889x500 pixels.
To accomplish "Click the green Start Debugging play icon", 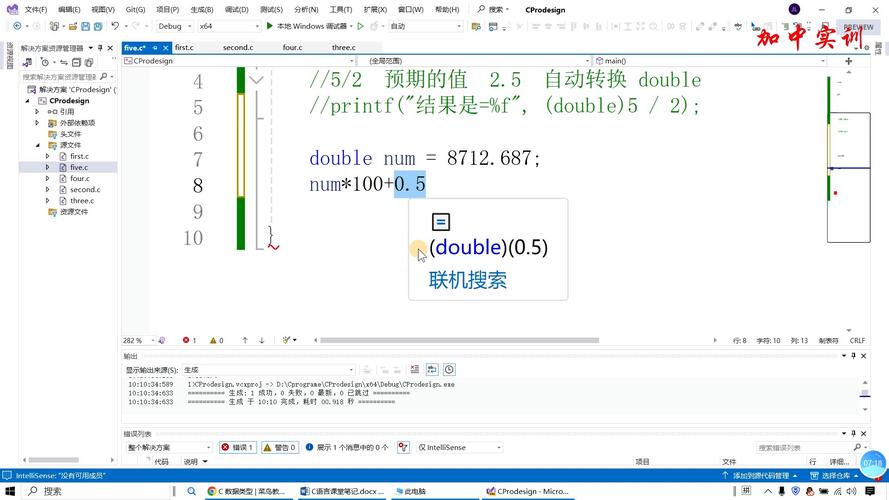I will point(270,26).
